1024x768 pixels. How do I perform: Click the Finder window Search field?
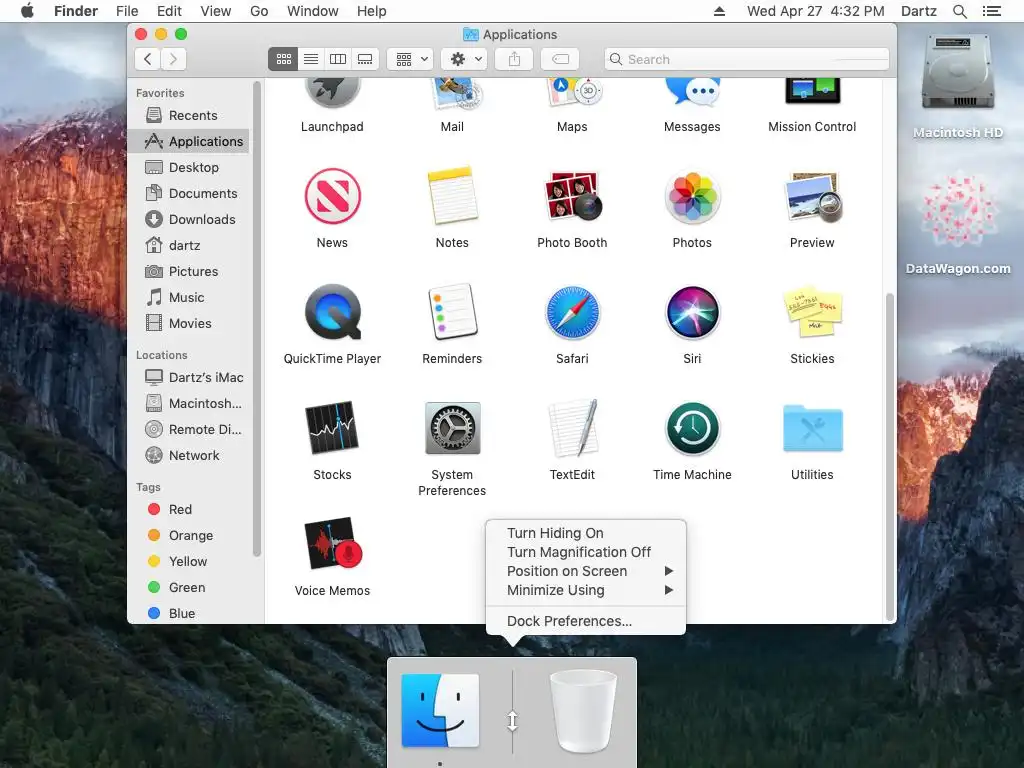746,59
